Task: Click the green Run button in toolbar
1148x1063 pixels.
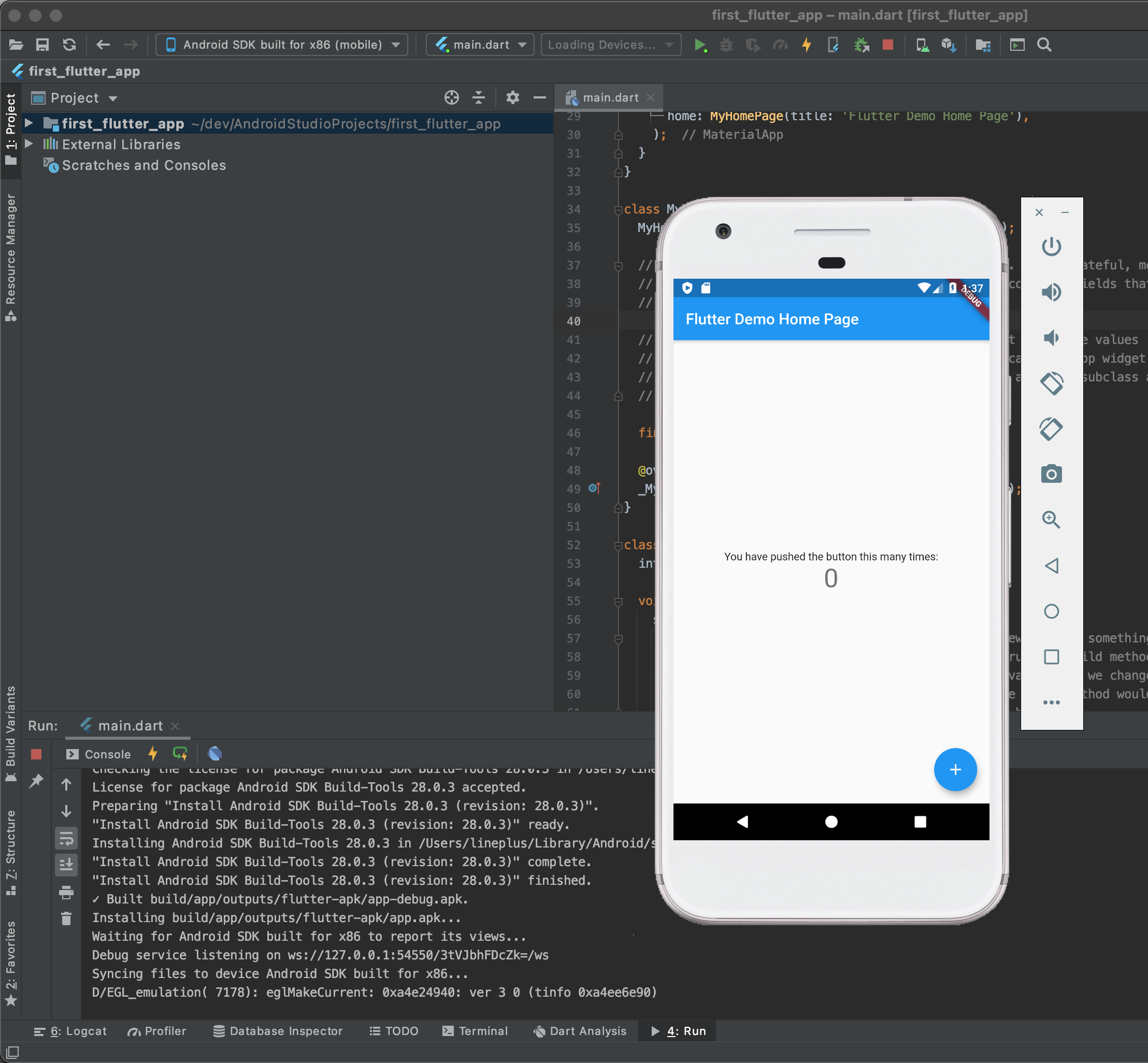Action: (699, 45)
